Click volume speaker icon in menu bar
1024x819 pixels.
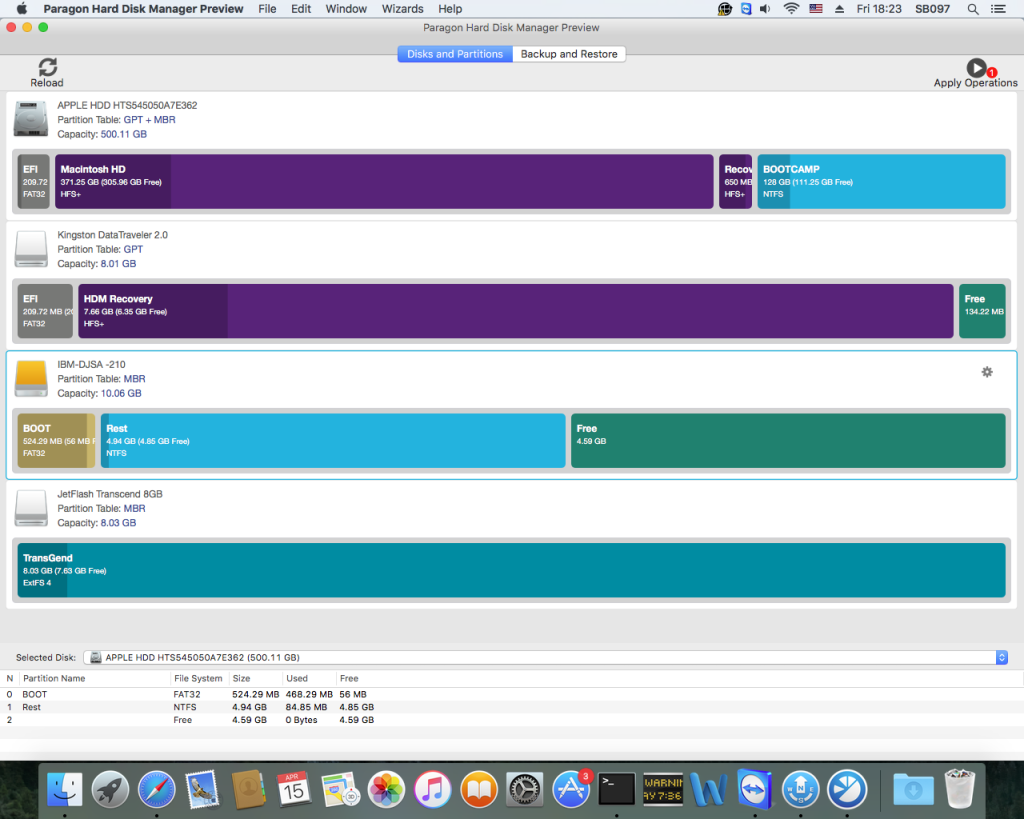tap(765, 9)
